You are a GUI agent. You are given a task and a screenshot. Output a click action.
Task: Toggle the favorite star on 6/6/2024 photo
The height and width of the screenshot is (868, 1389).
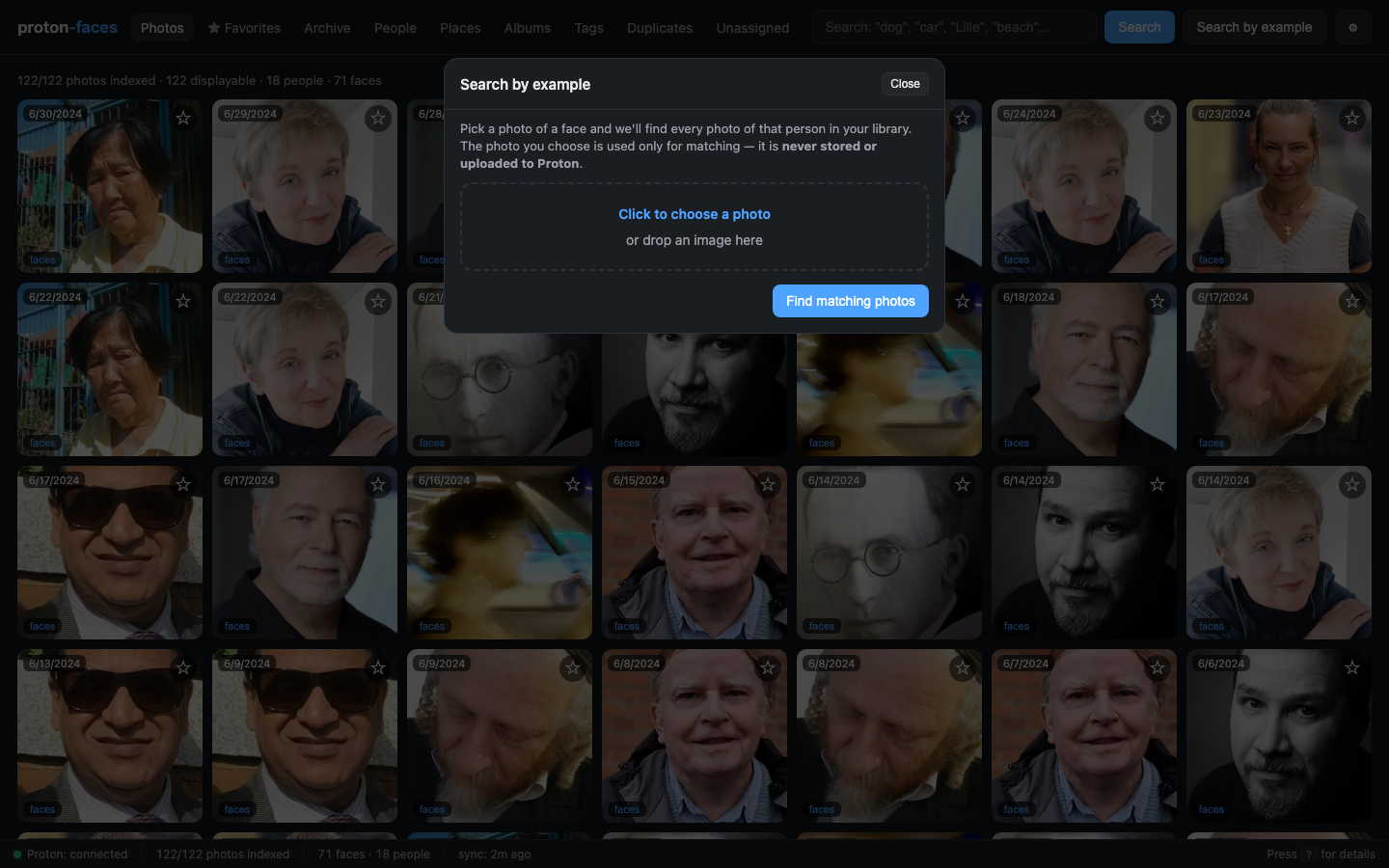(x=1352, y=667)
